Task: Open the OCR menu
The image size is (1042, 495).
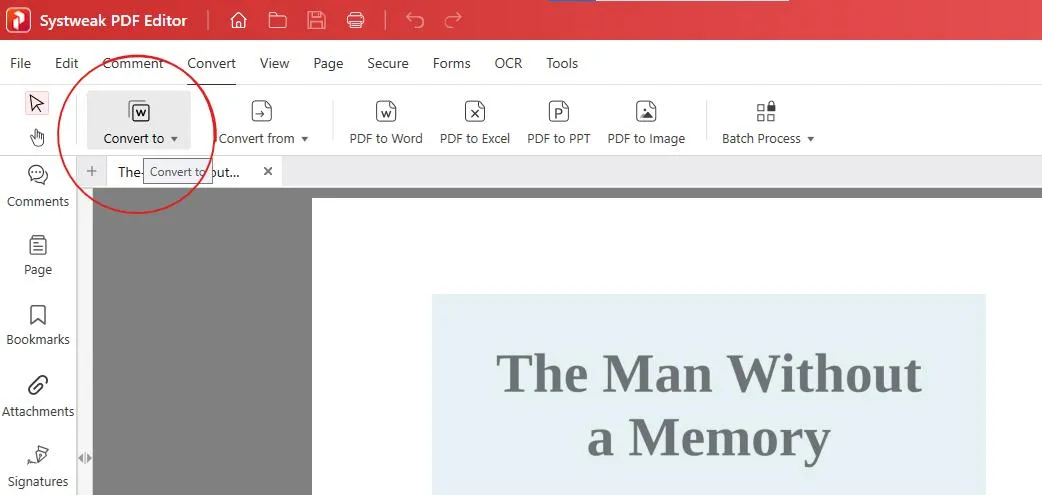Action: coord(508,63)
